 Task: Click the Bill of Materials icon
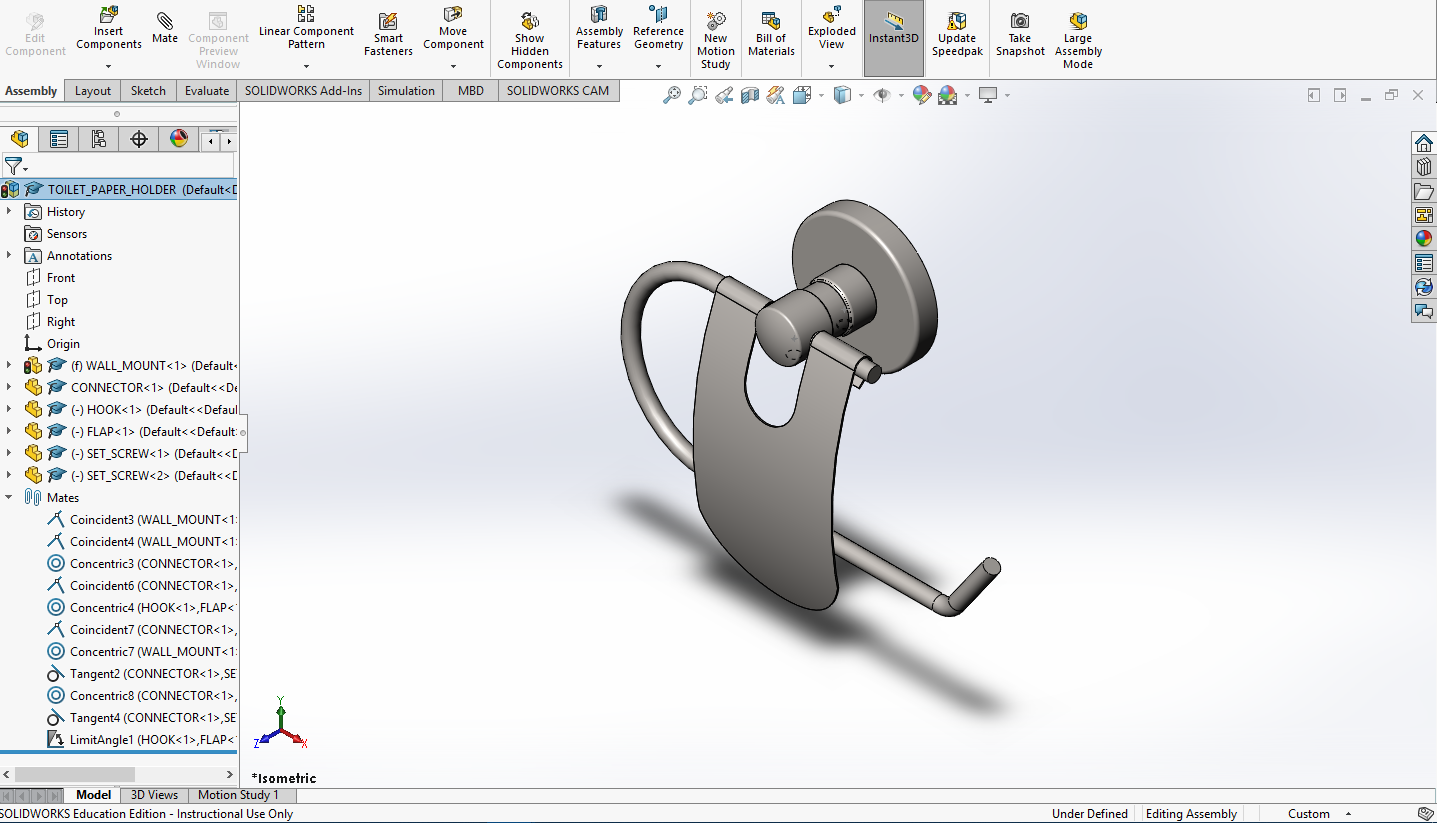coord(771,21)
